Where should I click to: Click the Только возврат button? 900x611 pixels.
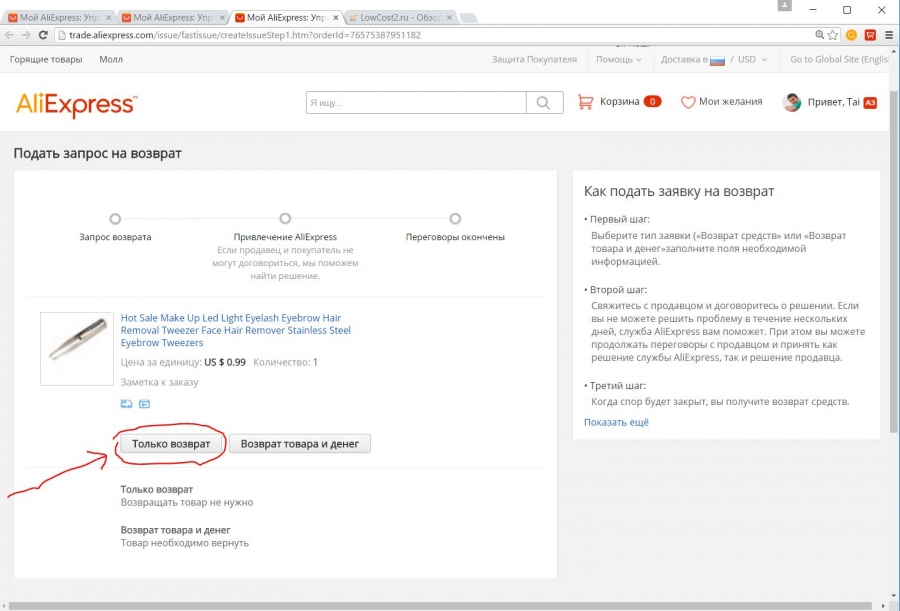(171, 443)
